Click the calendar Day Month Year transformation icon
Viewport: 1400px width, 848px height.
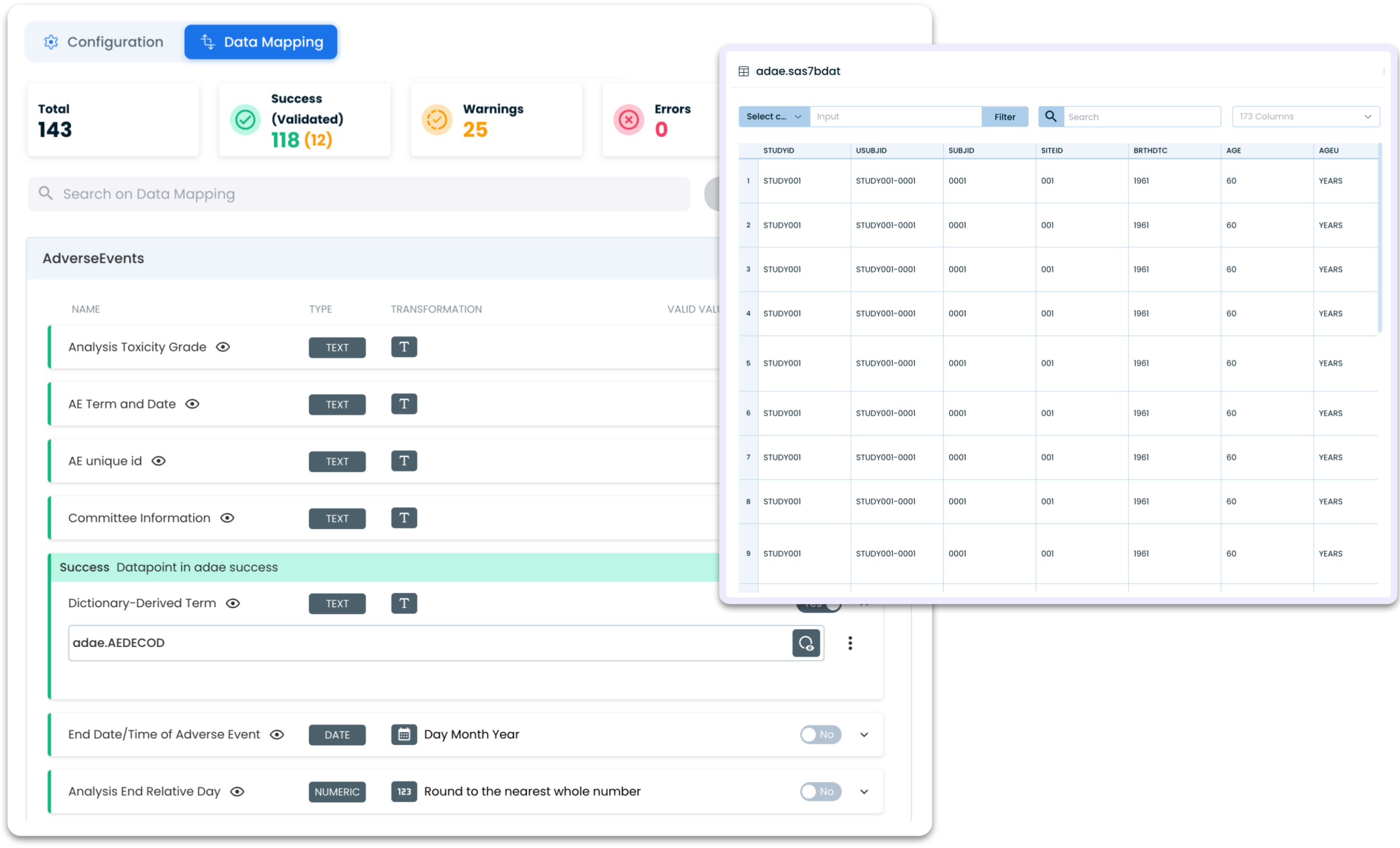point(404,734)
